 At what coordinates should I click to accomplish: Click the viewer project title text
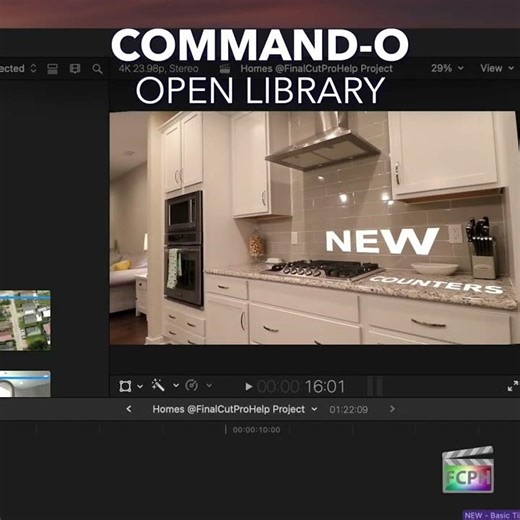coord(316,69)
